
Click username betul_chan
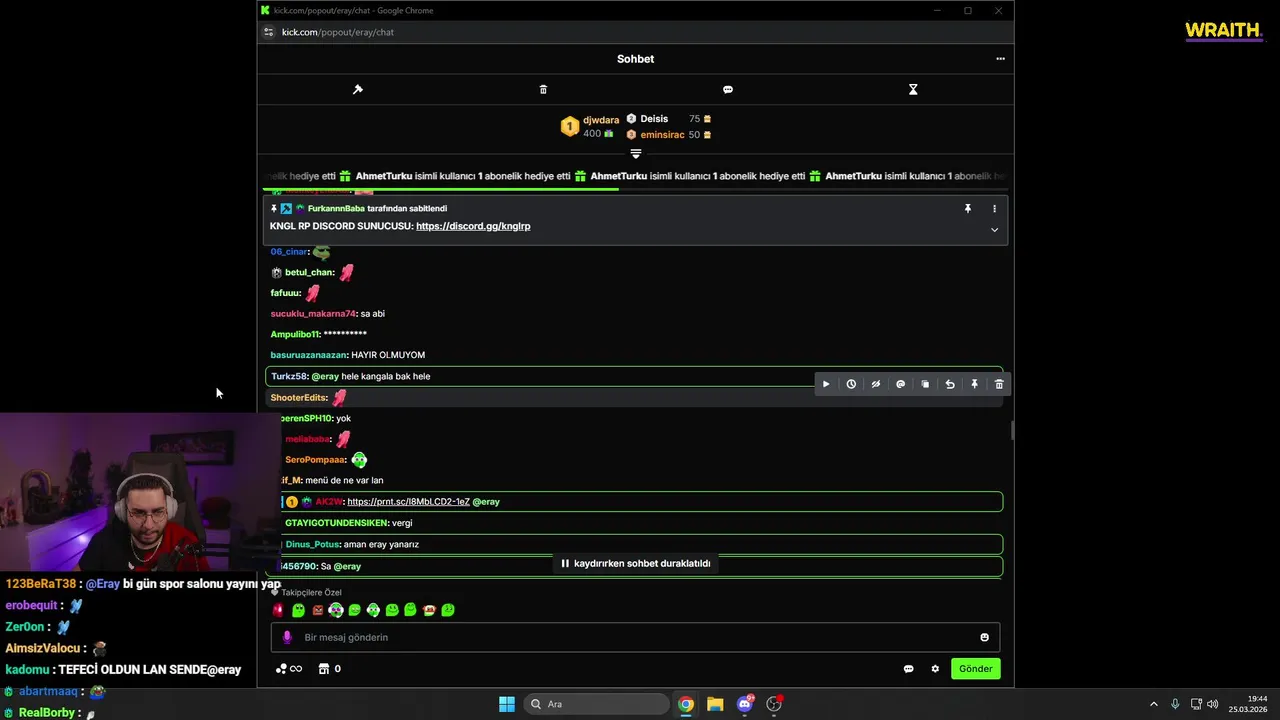click(309, 272)
